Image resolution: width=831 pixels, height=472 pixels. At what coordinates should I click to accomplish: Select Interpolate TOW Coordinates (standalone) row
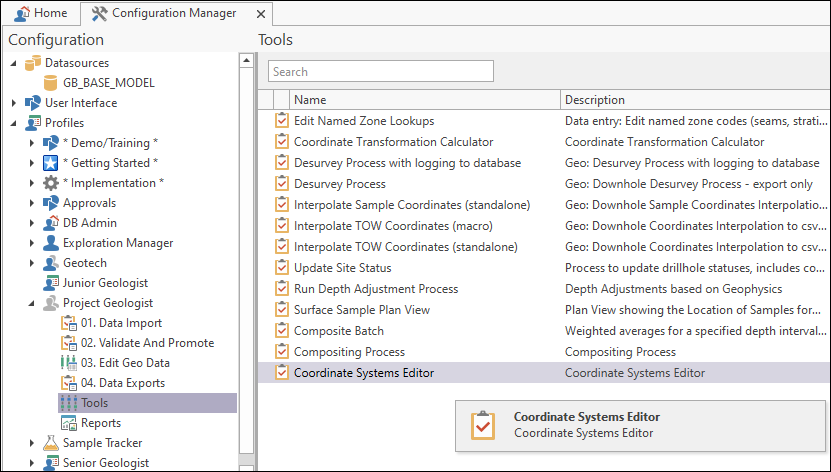(544, 247)
